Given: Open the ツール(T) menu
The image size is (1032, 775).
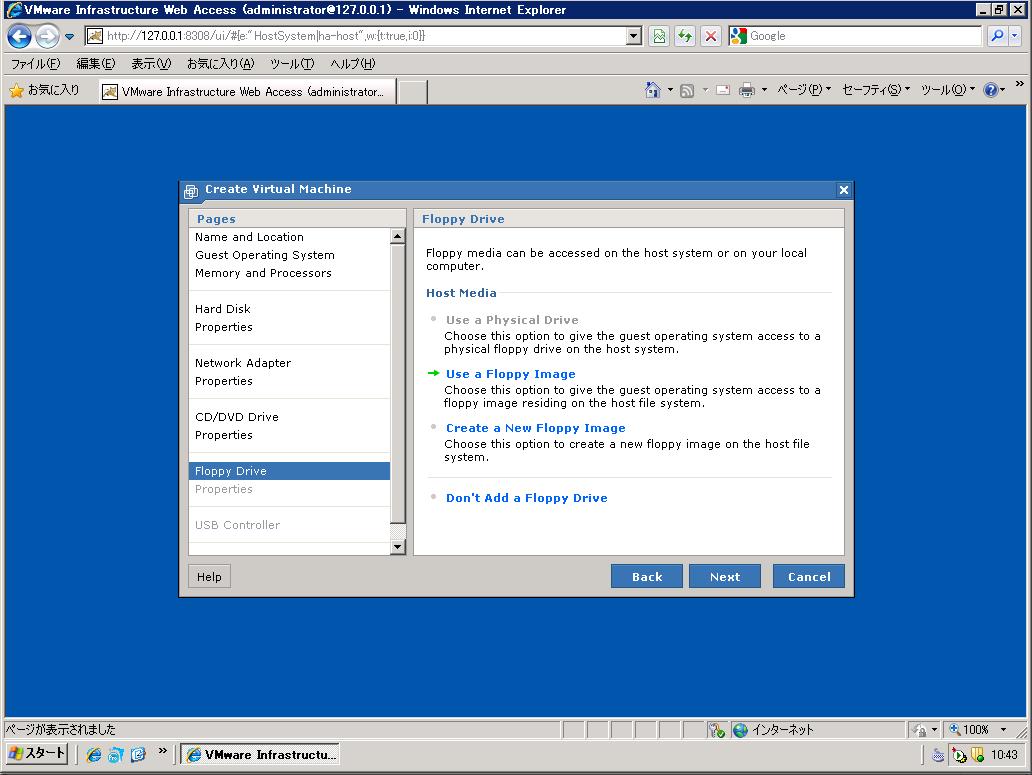Looking at the screenshot, I should (292, 64).
